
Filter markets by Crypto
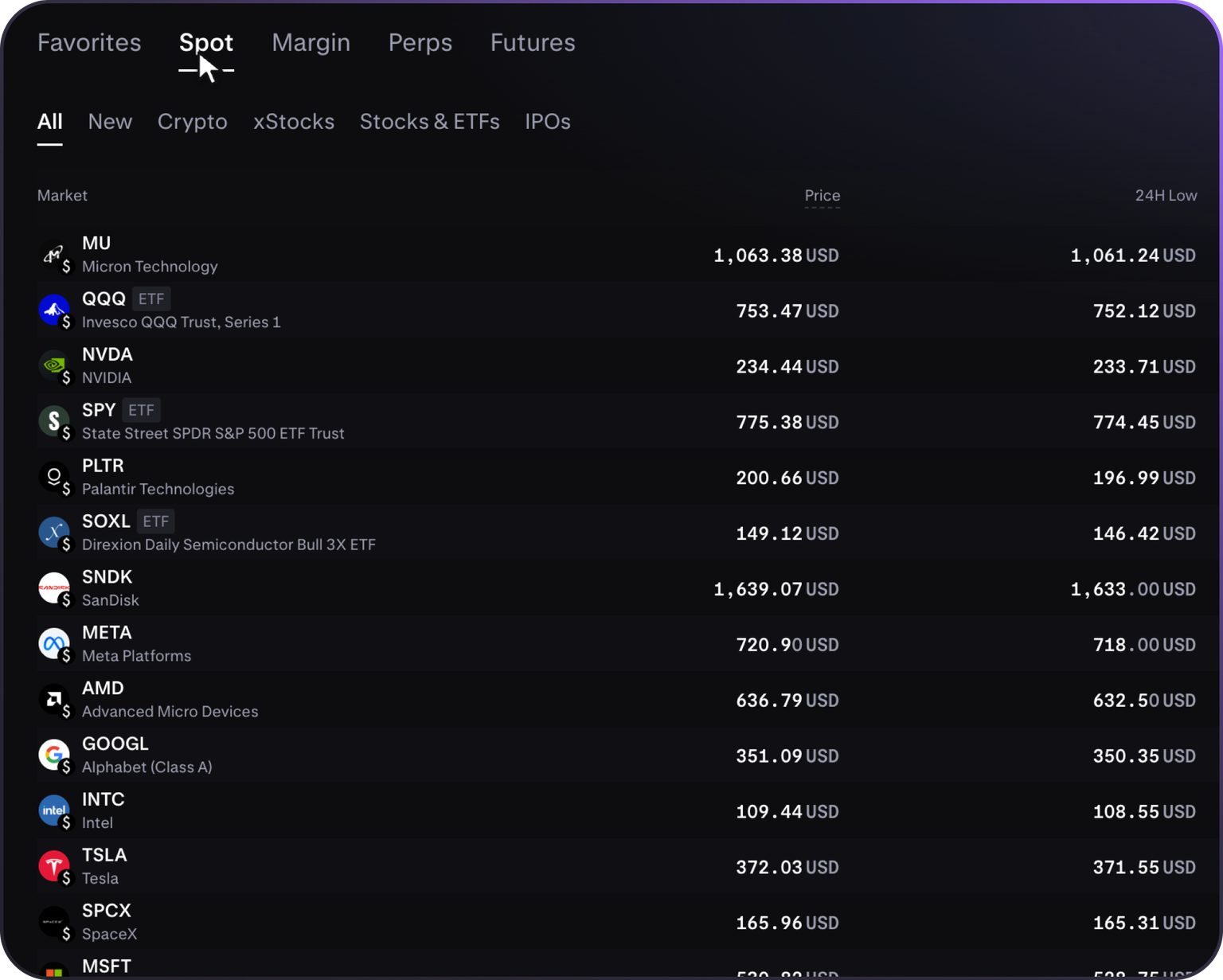[x=192, y=121]
